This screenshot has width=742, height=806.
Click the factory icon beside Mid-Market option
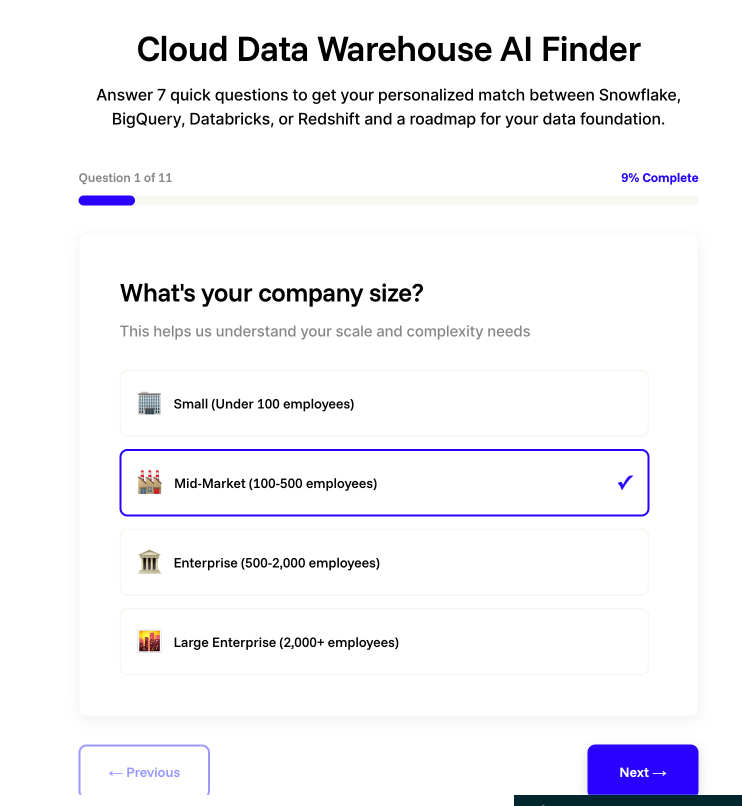tap(149, 483)
